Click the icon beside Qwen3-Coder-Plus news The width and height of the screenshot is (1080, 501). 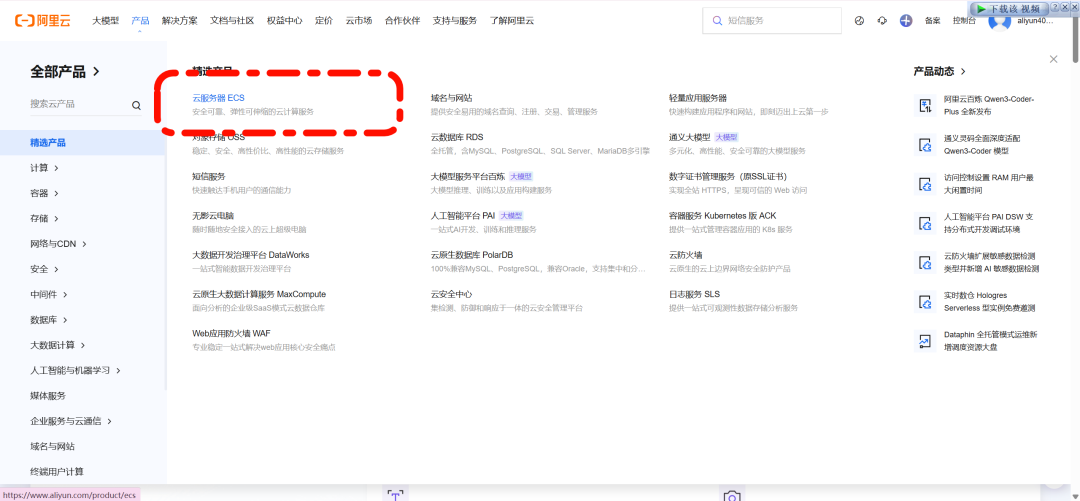tap(923, 105)
